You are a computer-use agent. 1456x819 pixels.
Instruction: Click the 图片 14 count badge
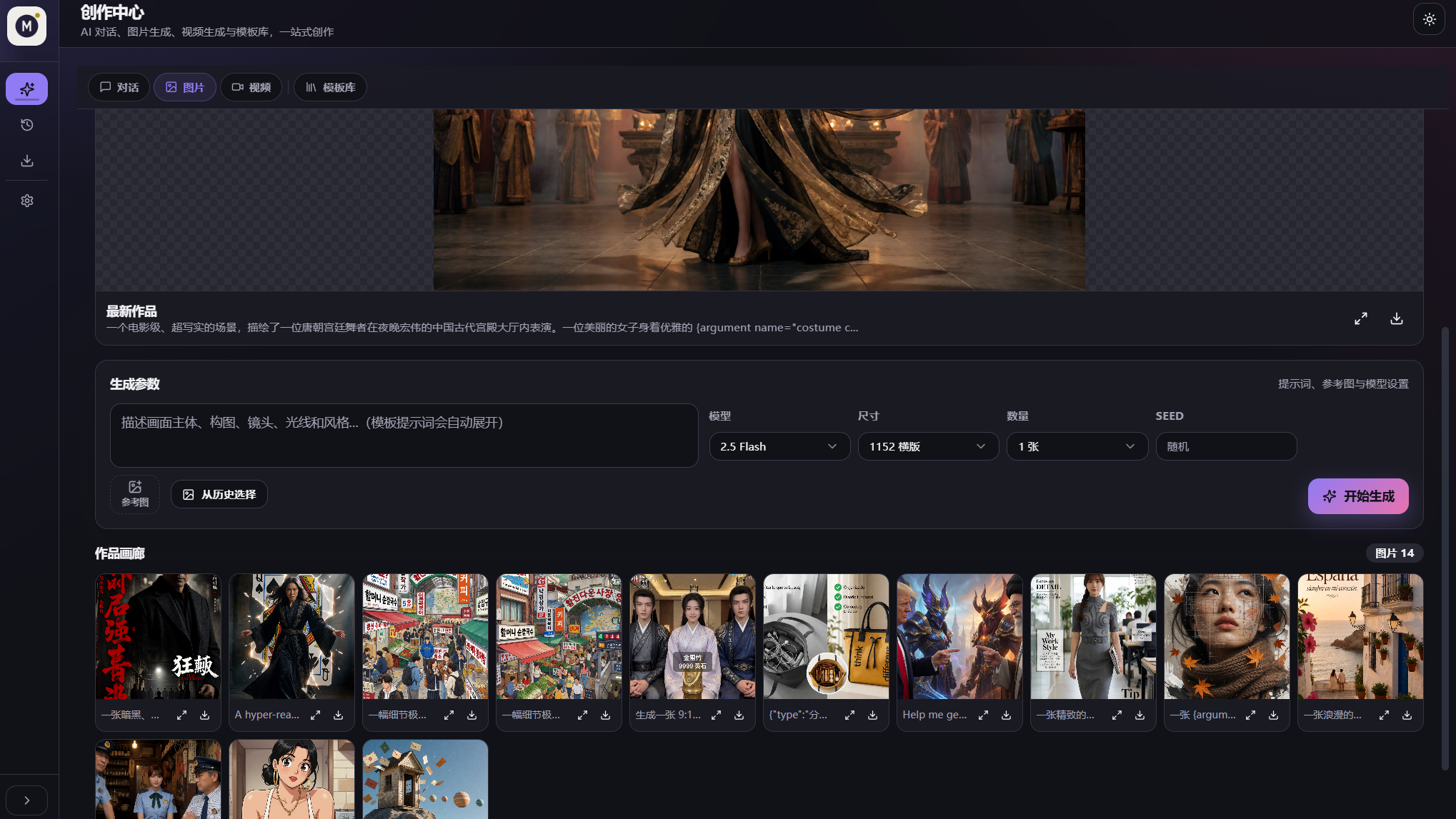(x=1394, y=553)
